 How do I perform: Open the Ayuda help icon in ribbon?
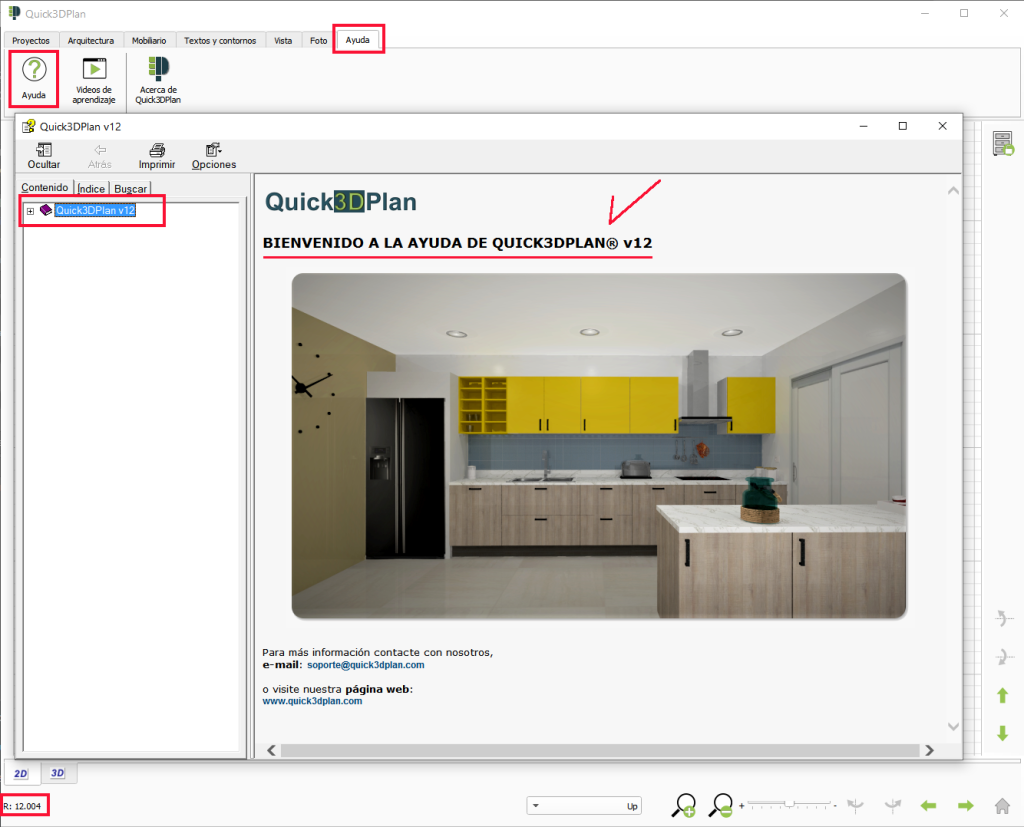[x=34, y=79]
